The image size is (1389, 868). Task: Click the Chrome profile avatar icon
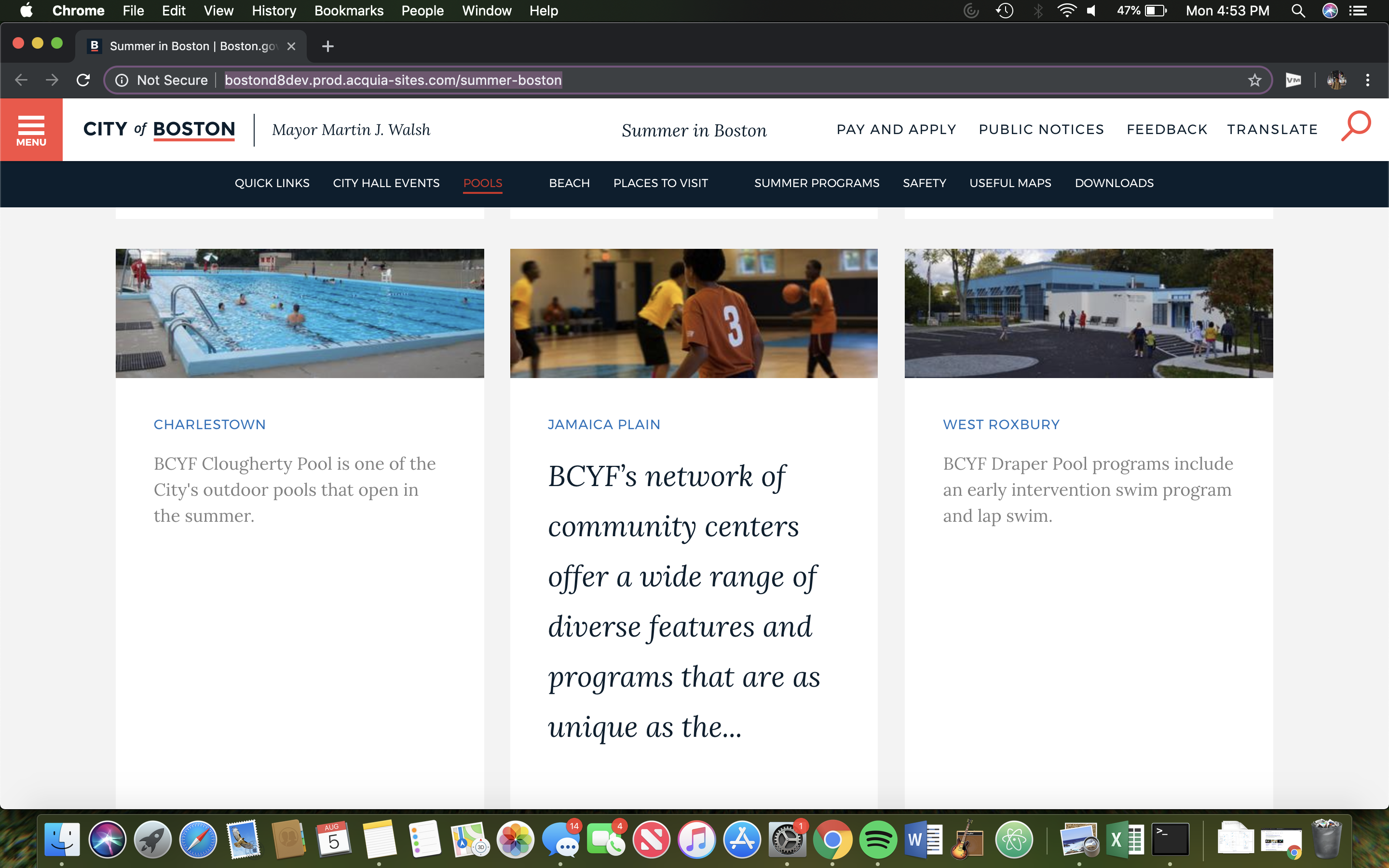1336,81
